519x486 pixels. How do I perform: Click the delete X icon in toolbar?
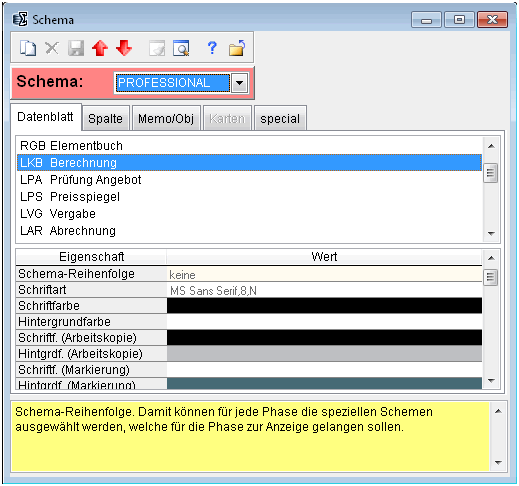coord(52,48)
